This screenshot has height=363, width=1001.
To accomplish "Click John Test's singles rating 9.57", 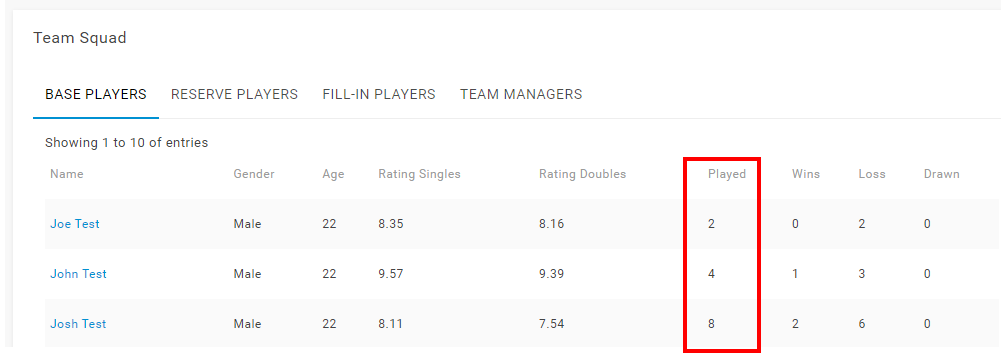I will pyautogui.click(x=391, y=274).
